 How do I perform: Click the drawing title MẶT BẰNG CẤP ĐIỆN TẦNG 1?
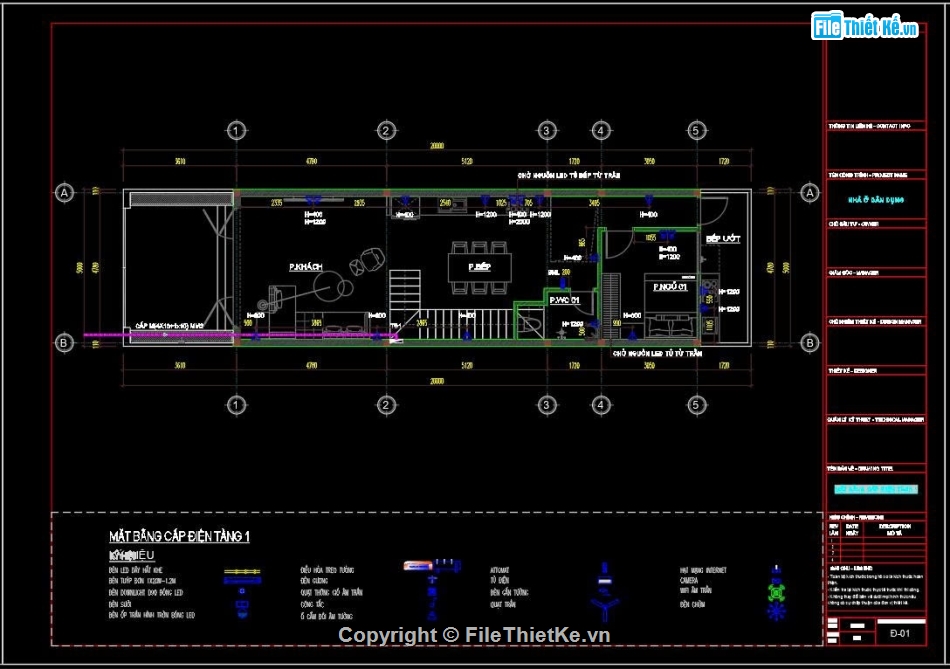coord(179,537)
